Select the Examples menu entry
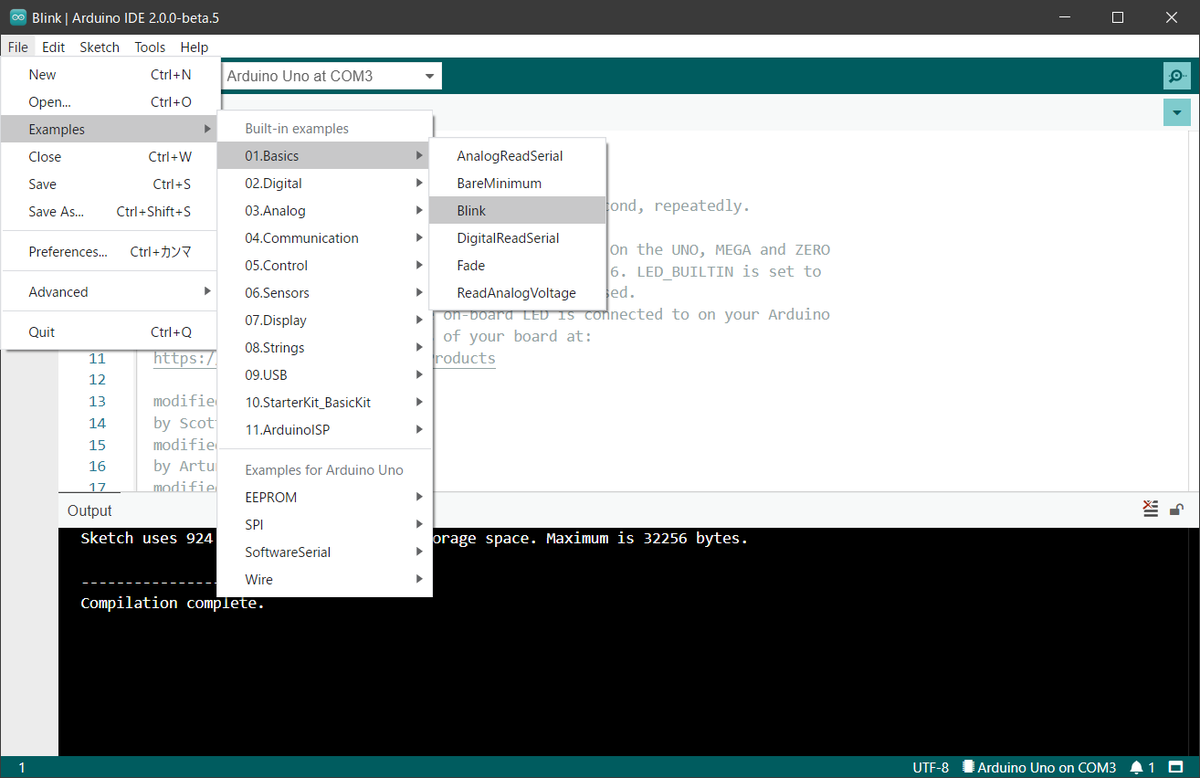Screen dimensions: 1200x778 point(110,129)
